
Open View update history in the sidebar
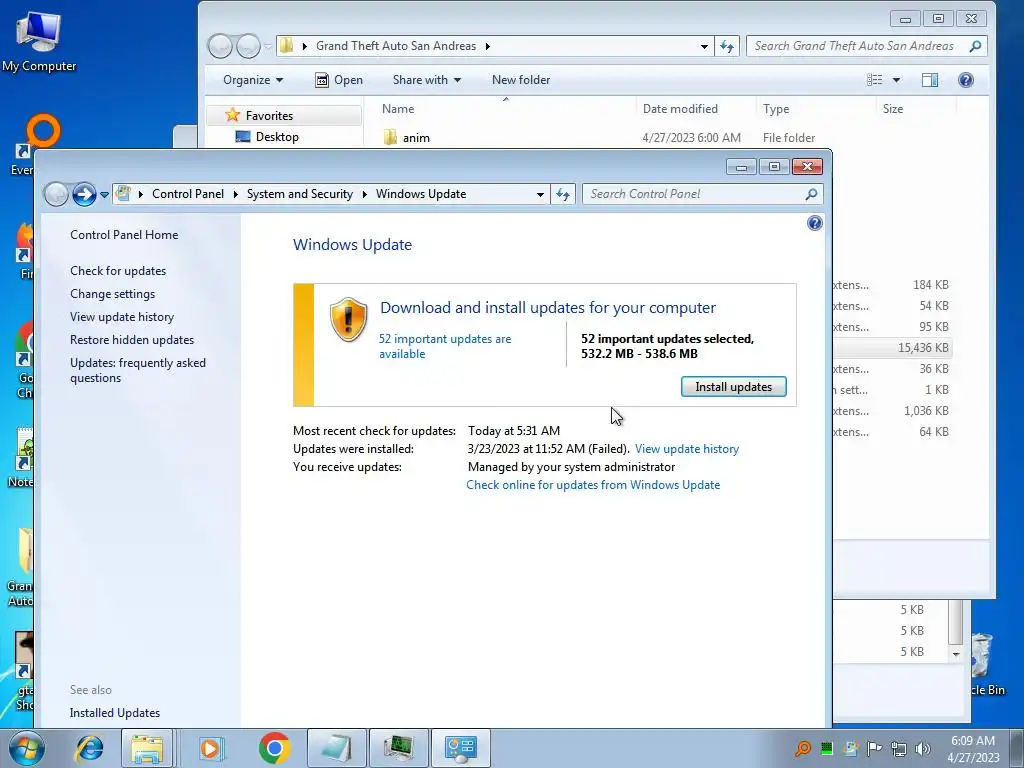[x=122, y=317]
